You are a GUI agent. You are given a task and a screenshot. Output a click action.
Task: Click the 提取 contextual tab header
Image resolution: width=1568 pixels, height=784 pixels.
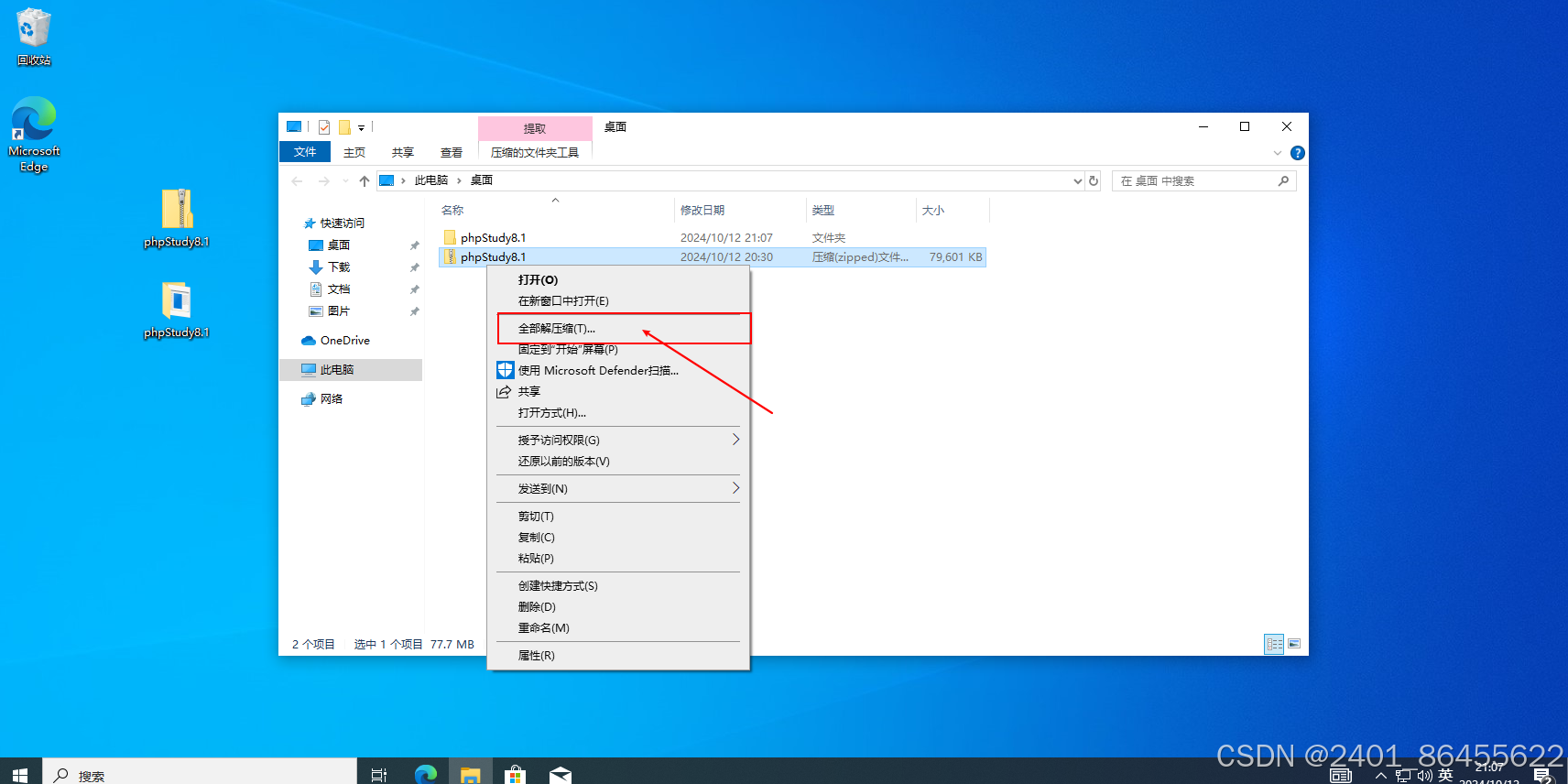(535, 128)
